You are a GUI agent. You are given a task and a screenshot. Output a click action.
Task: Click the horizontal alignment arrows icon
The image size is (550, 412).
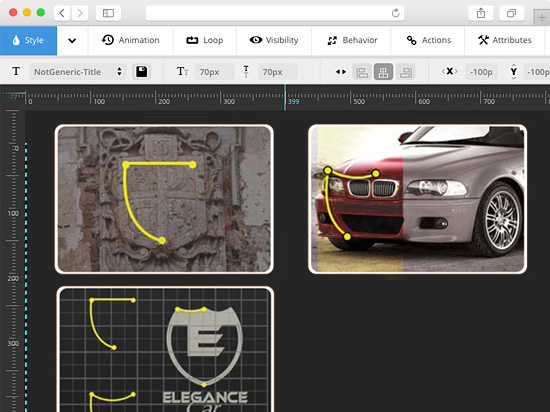pyautogui.click(x=341, y=72)
